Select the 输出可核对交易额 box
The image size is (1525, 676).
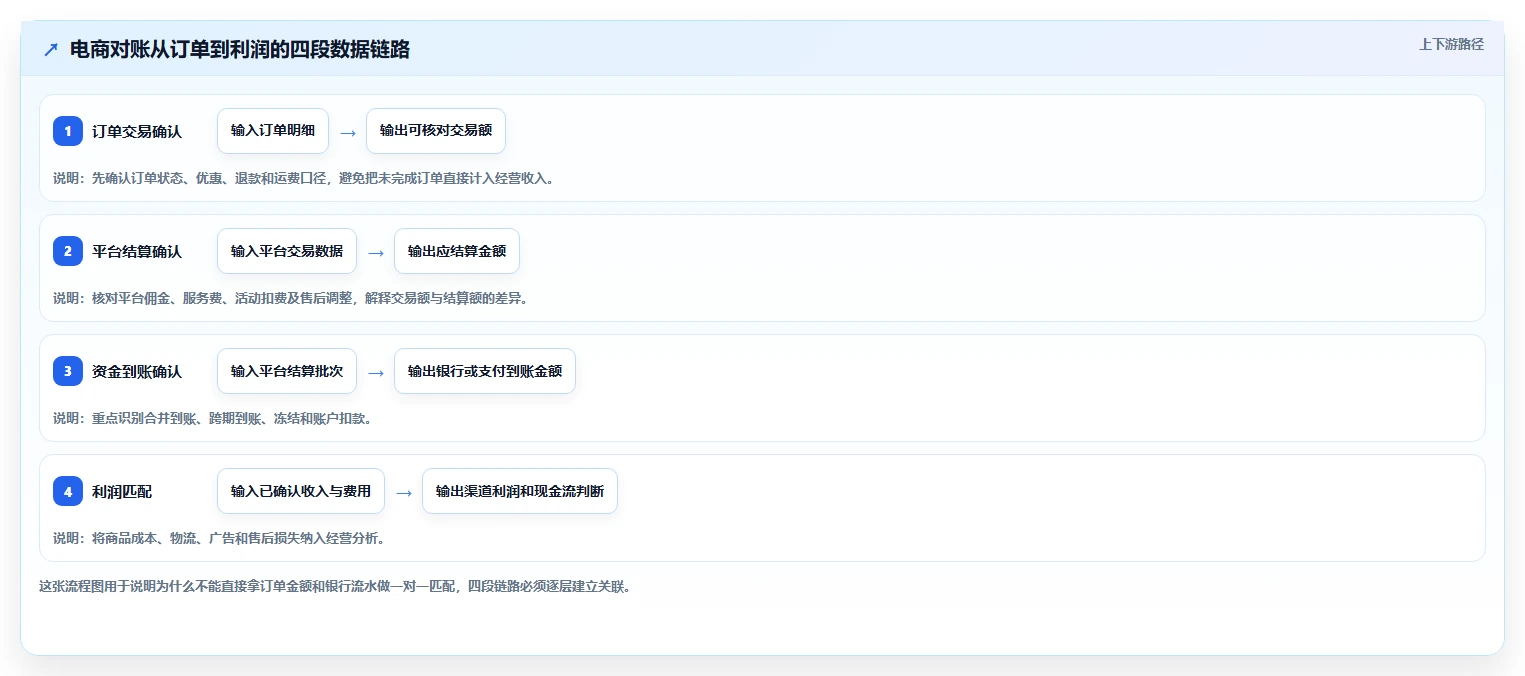436,131
